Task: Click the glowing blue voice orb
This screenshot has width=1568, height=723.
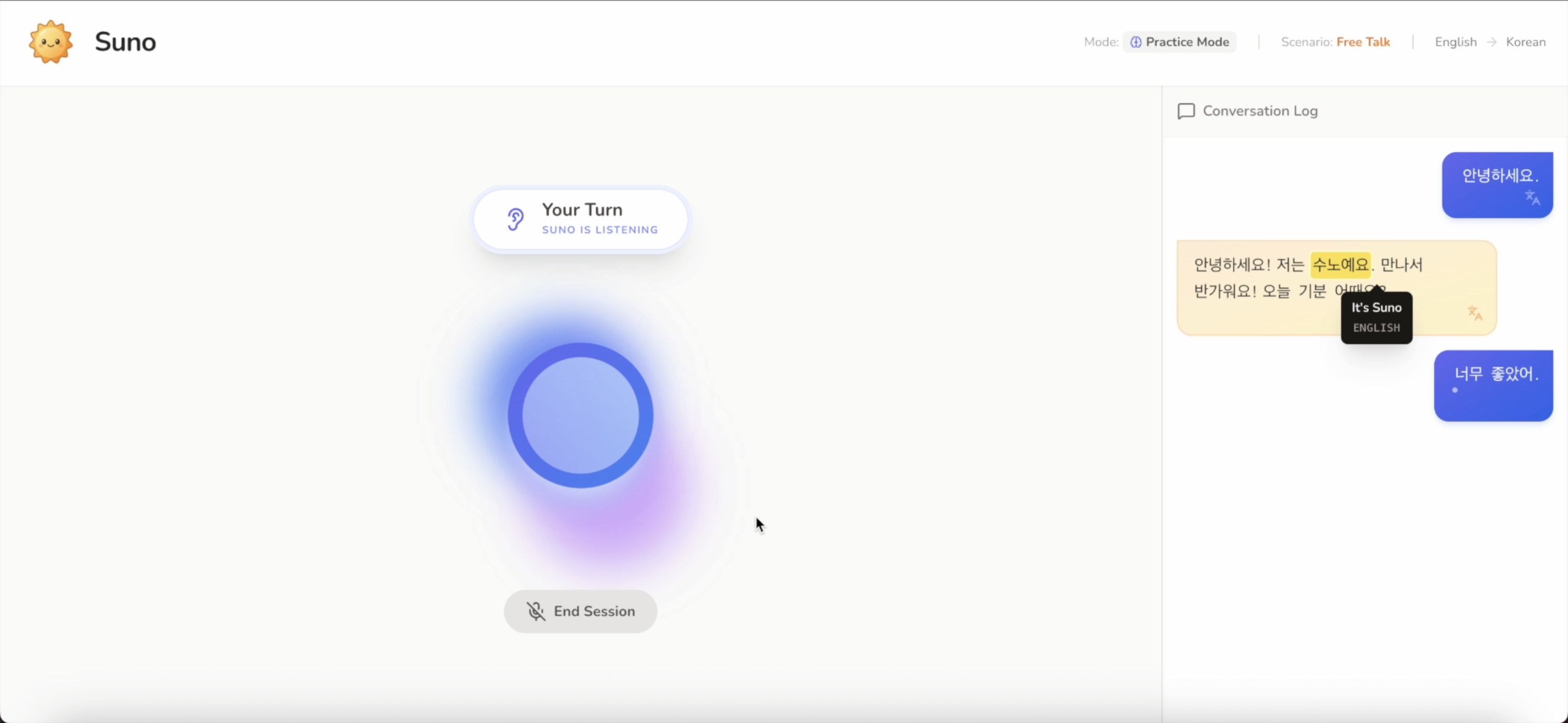Action: [x=580, y=415]
